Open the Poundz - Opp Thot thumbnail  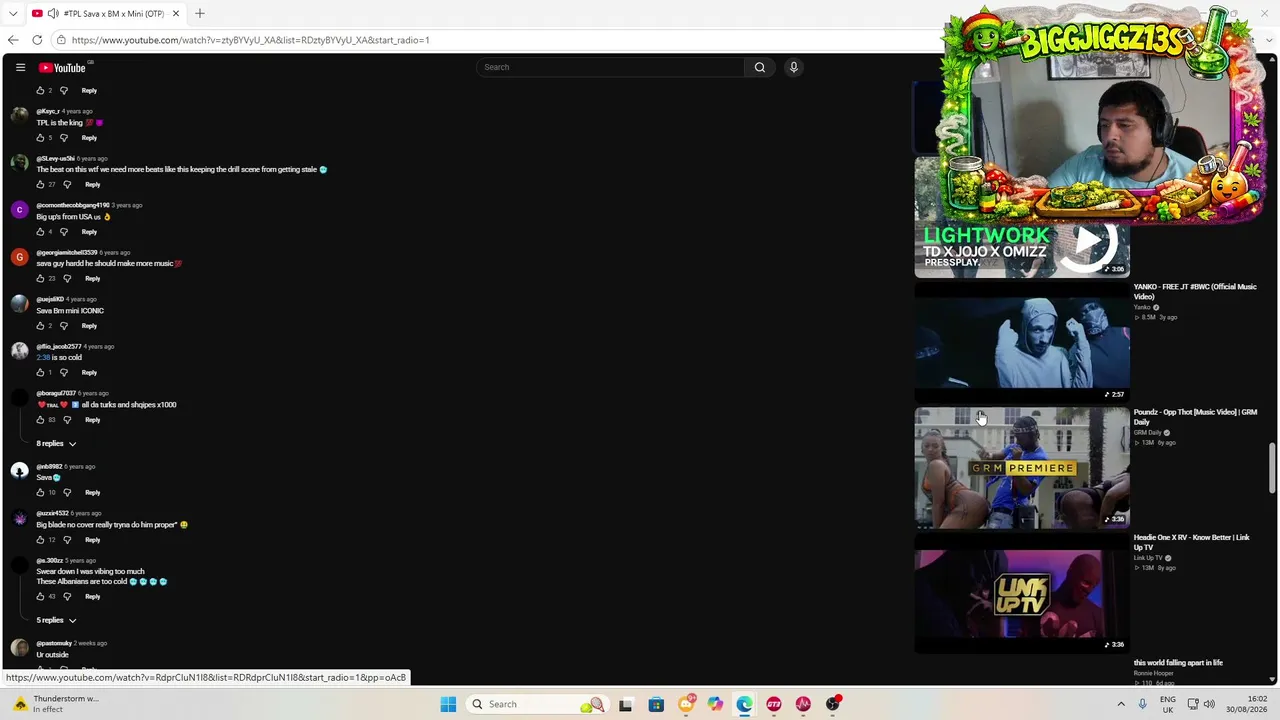pyautogui.click(x=1022, y=467)
